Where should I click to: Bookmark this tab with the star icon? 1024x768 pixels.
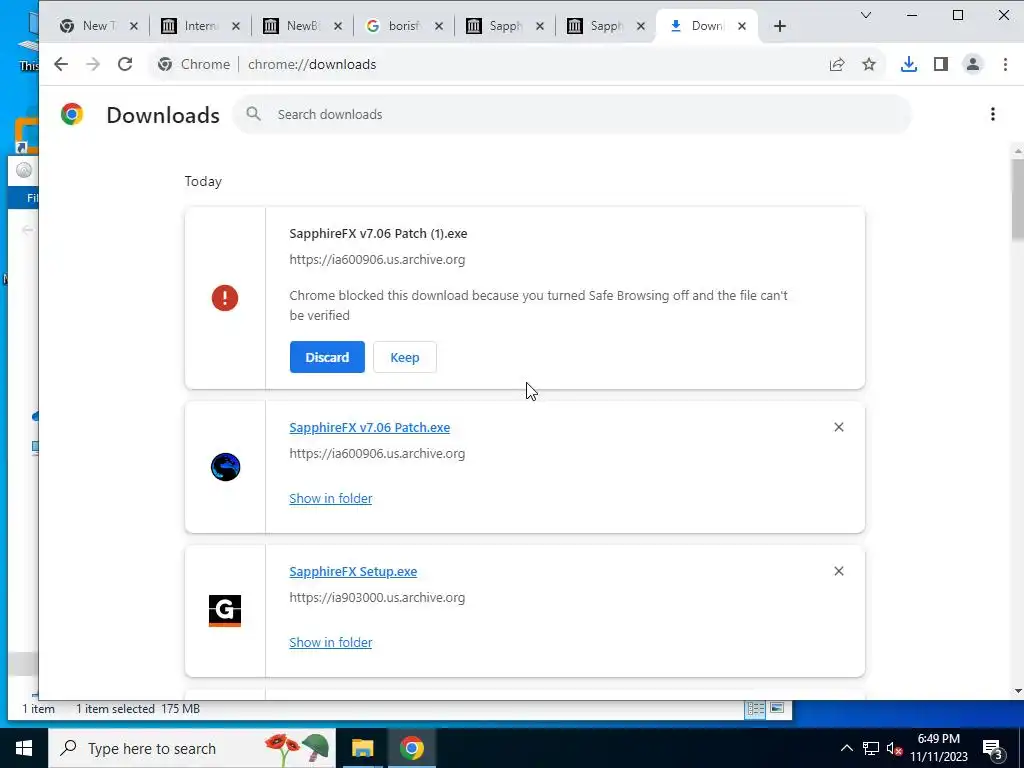869,64
